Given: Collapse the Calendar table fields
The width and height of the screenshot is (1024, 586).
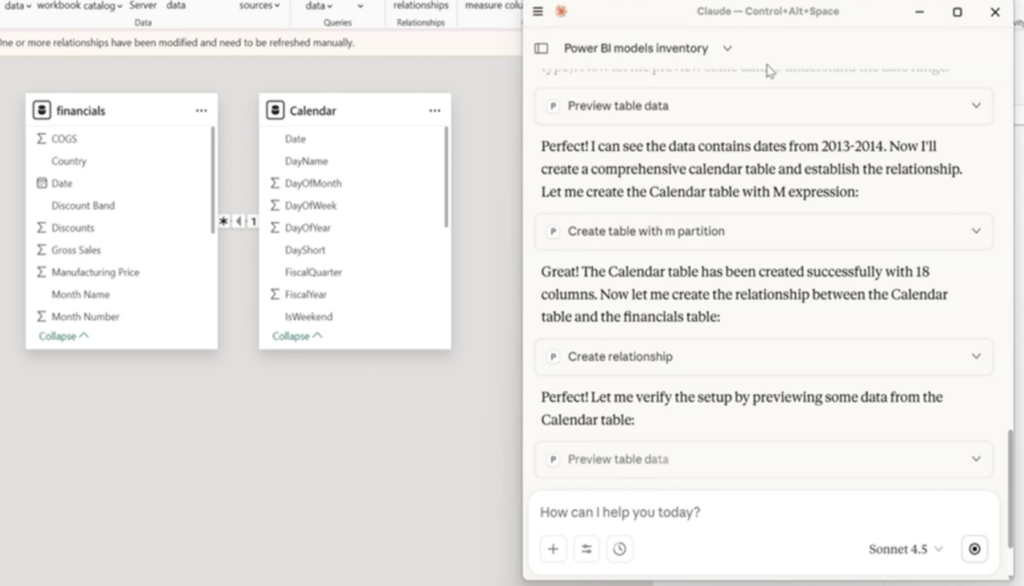Looking at the screenshot, I should [x=296, y=336].
